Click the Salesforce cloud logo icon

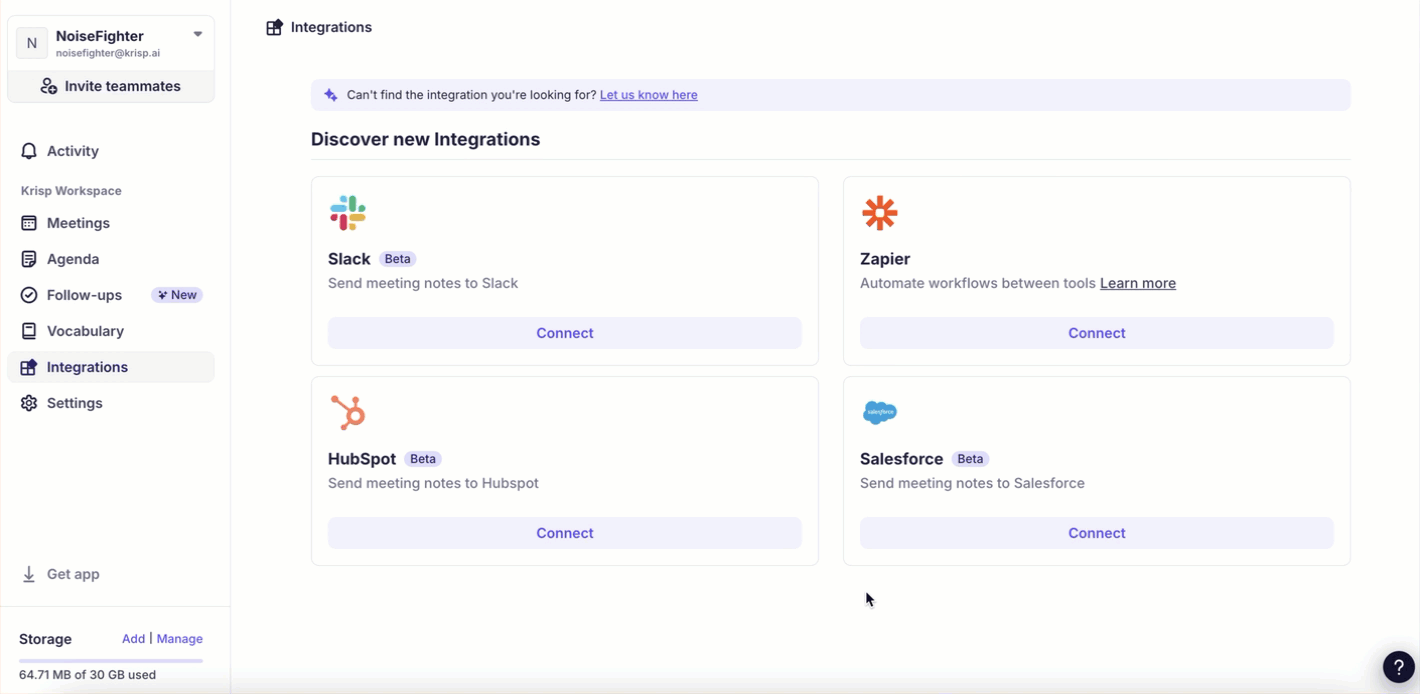coord(879,412)
